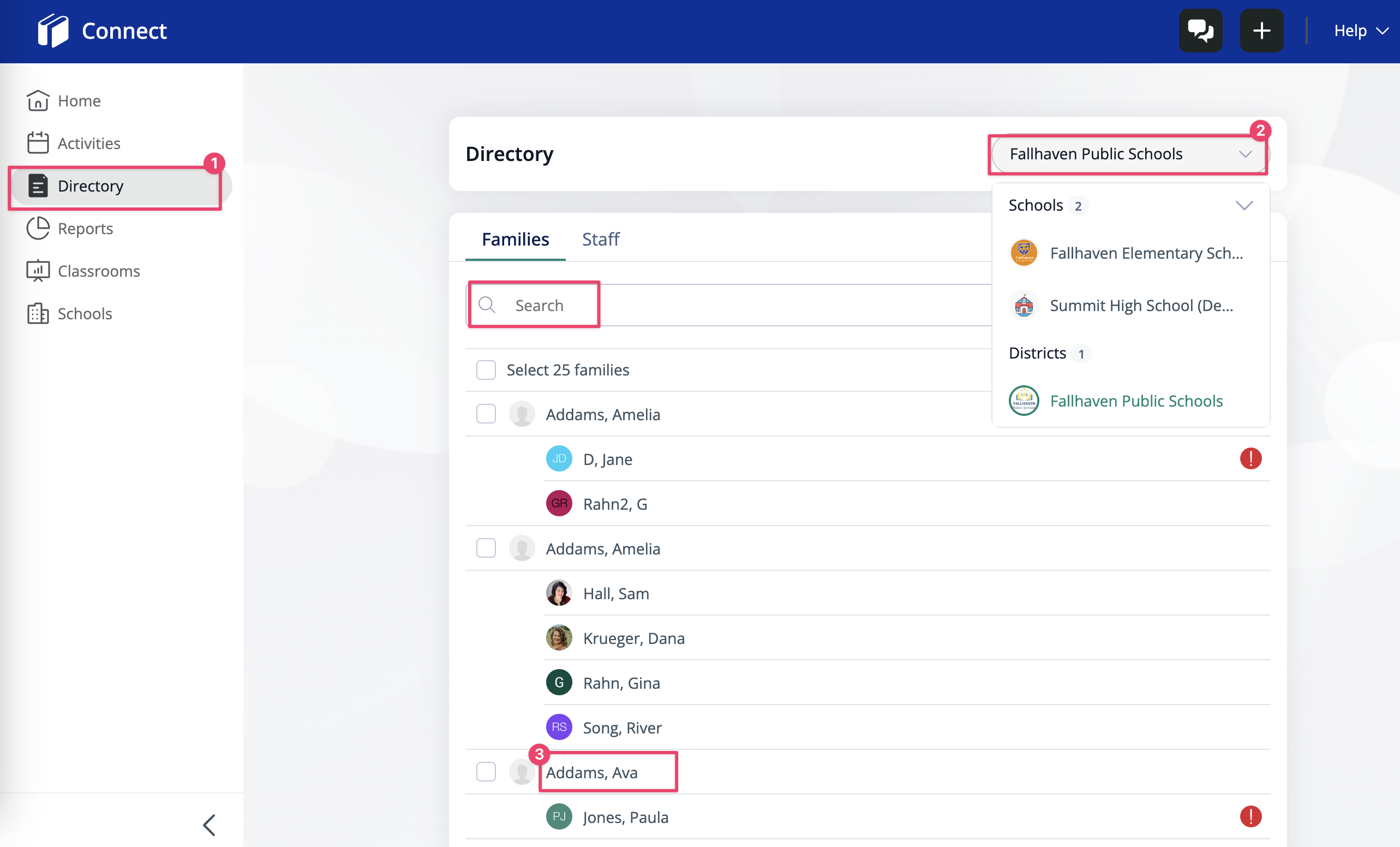
Task: Select Summit High School from list
Action: point(1130,306)
